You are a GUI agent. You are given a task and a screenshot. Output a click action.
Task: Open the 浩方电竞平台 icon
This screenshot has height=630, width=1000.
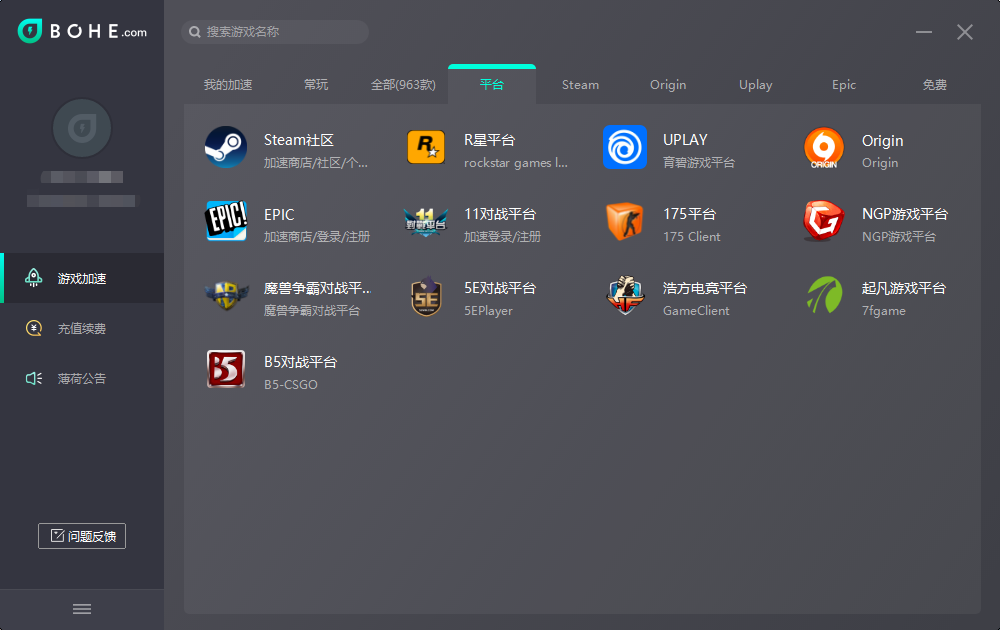625,295
